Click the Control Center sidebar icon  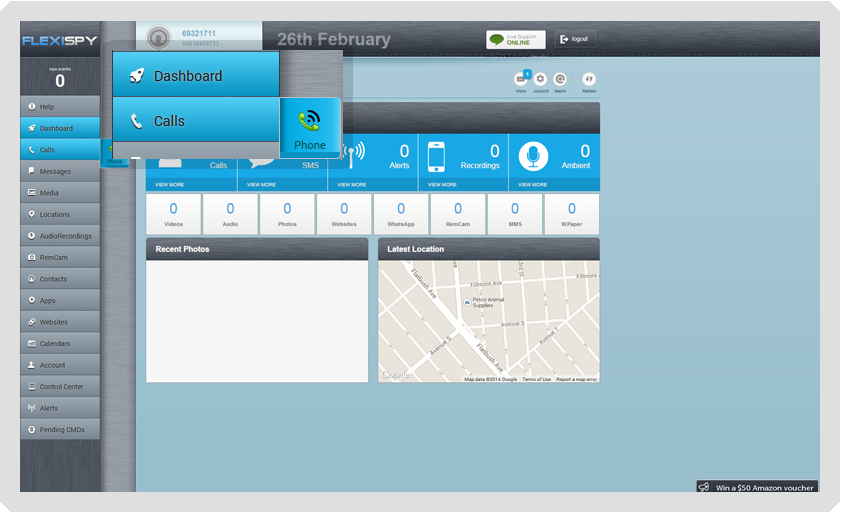(32, 386)
